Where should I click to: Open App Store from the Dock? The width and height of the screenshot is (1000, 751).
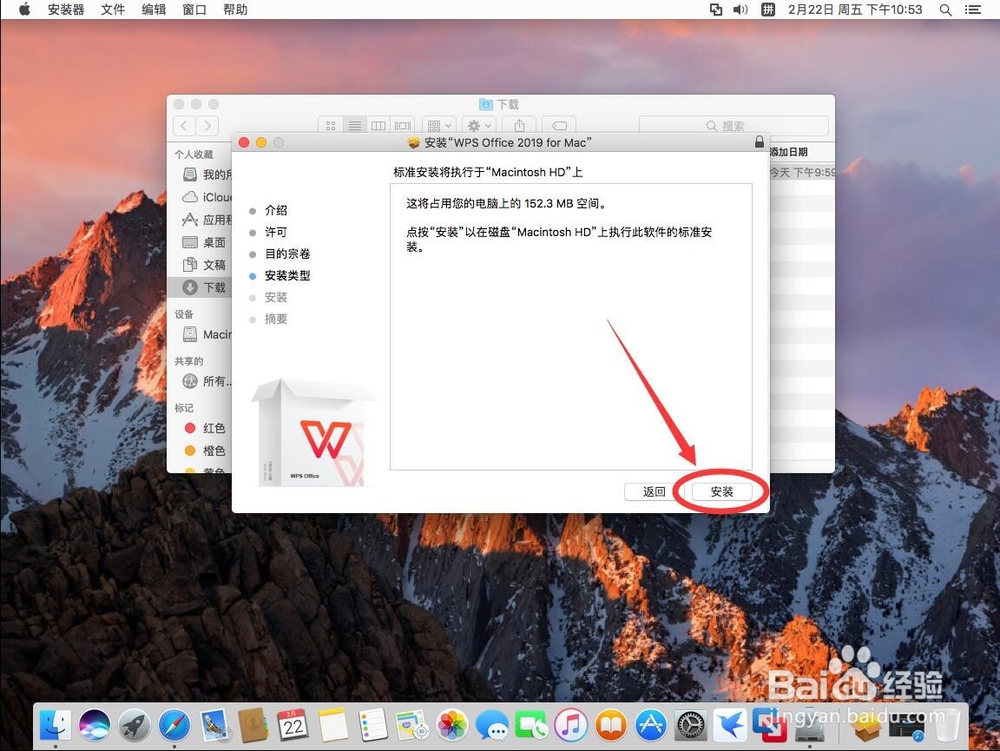coord(651,725)
